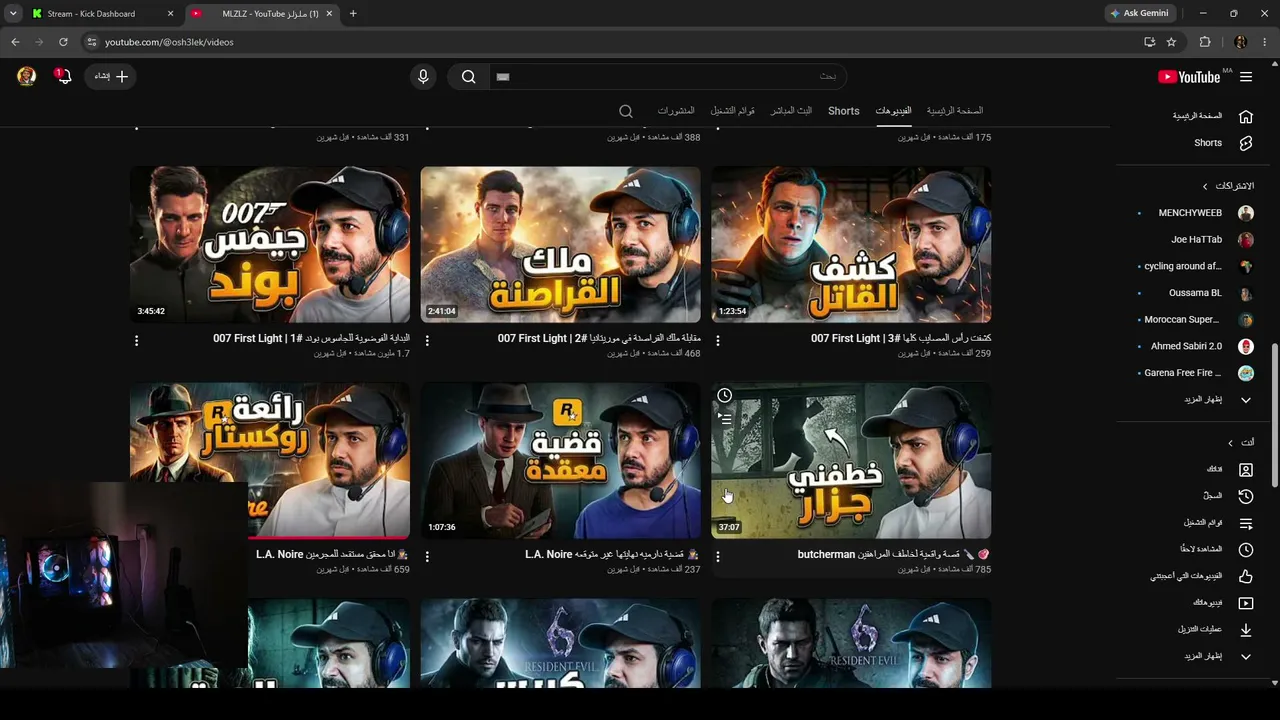Click the Home icon in the sidebar

pyautogui.click(x=1246, y=116)
